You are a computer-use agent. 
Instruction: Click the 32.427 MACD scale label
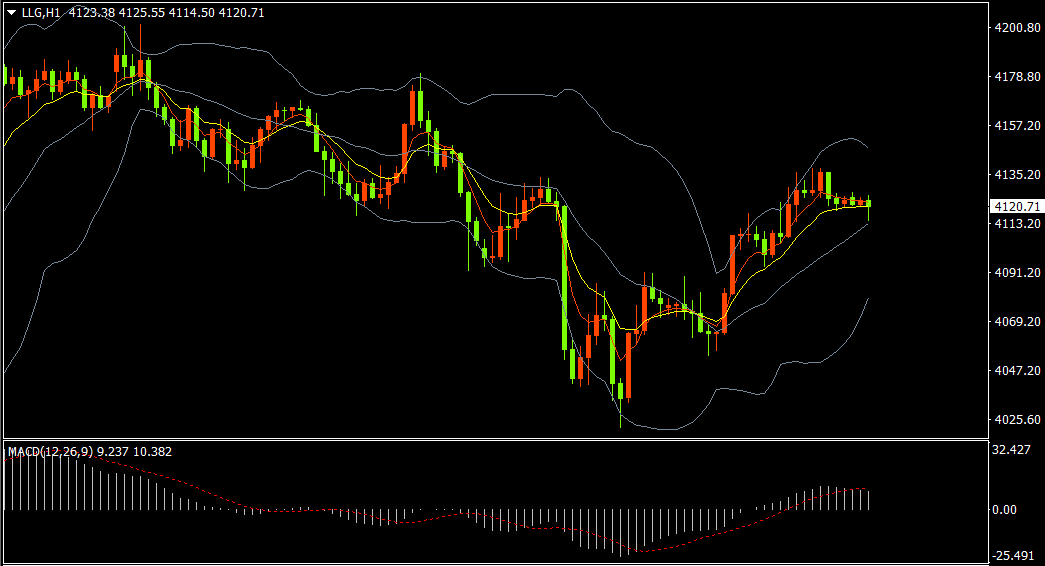coord(1011,450)
